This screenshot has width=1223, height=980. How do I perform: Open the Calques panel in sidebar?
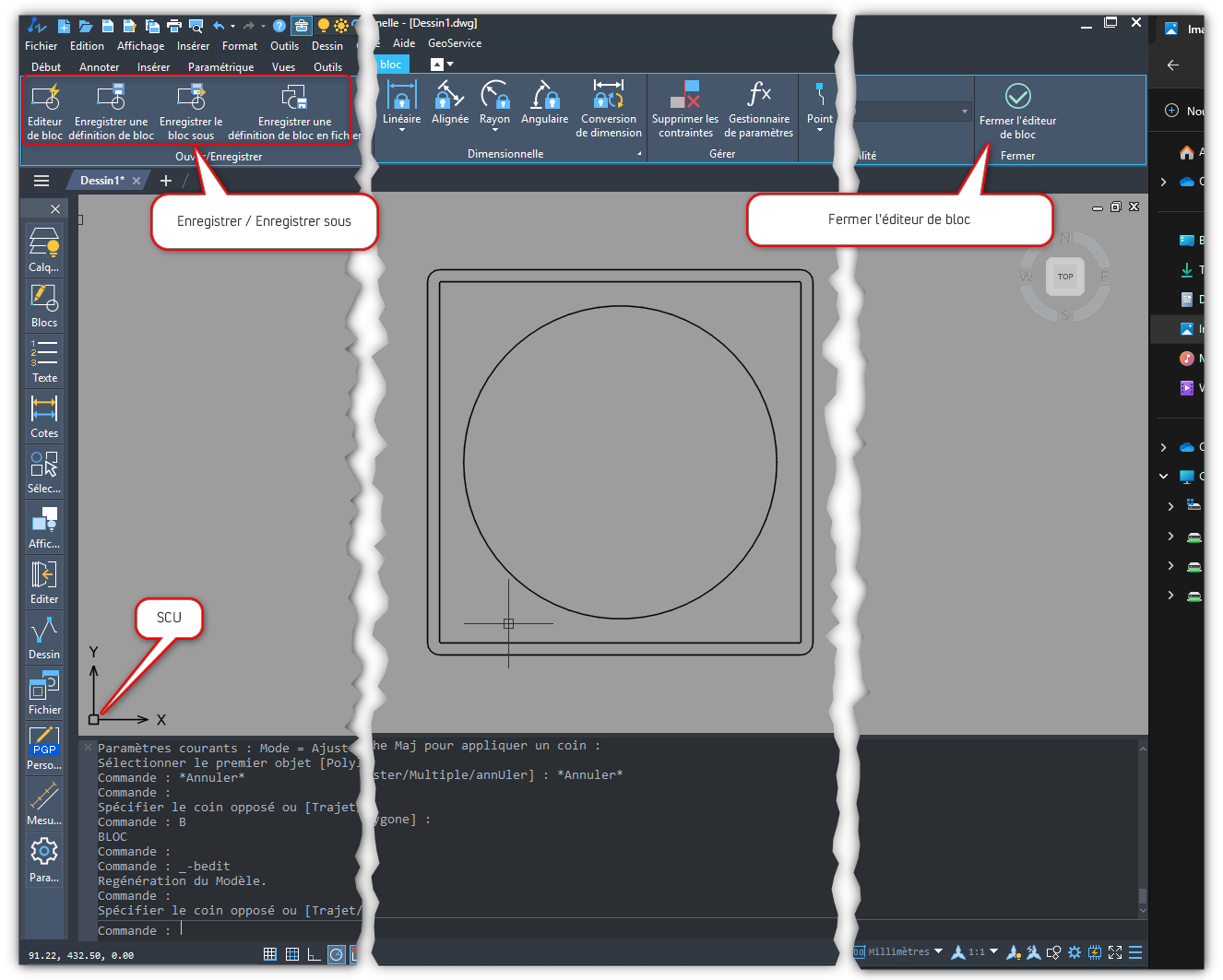pyautogui.click(x=43, y=250)
